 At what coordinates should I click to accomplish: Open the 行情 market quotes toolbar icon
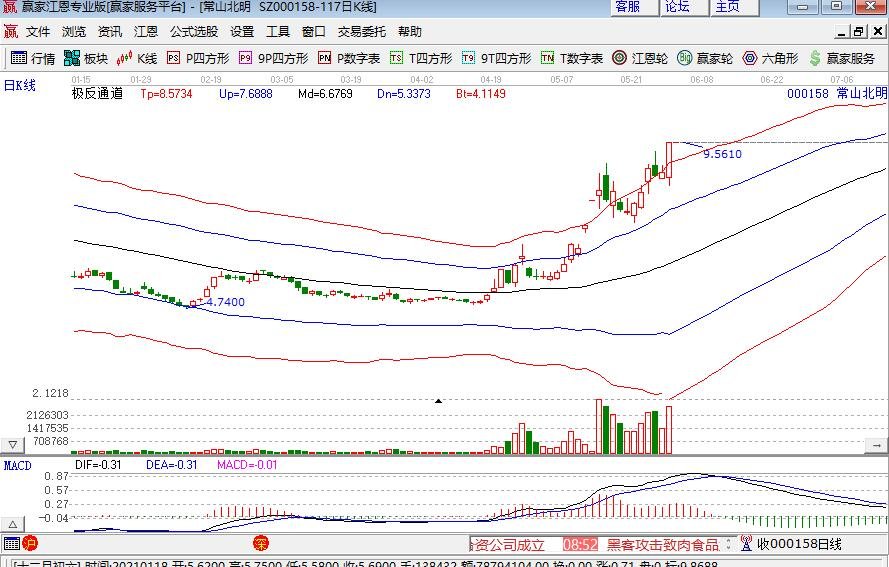(x=32, y=58)
